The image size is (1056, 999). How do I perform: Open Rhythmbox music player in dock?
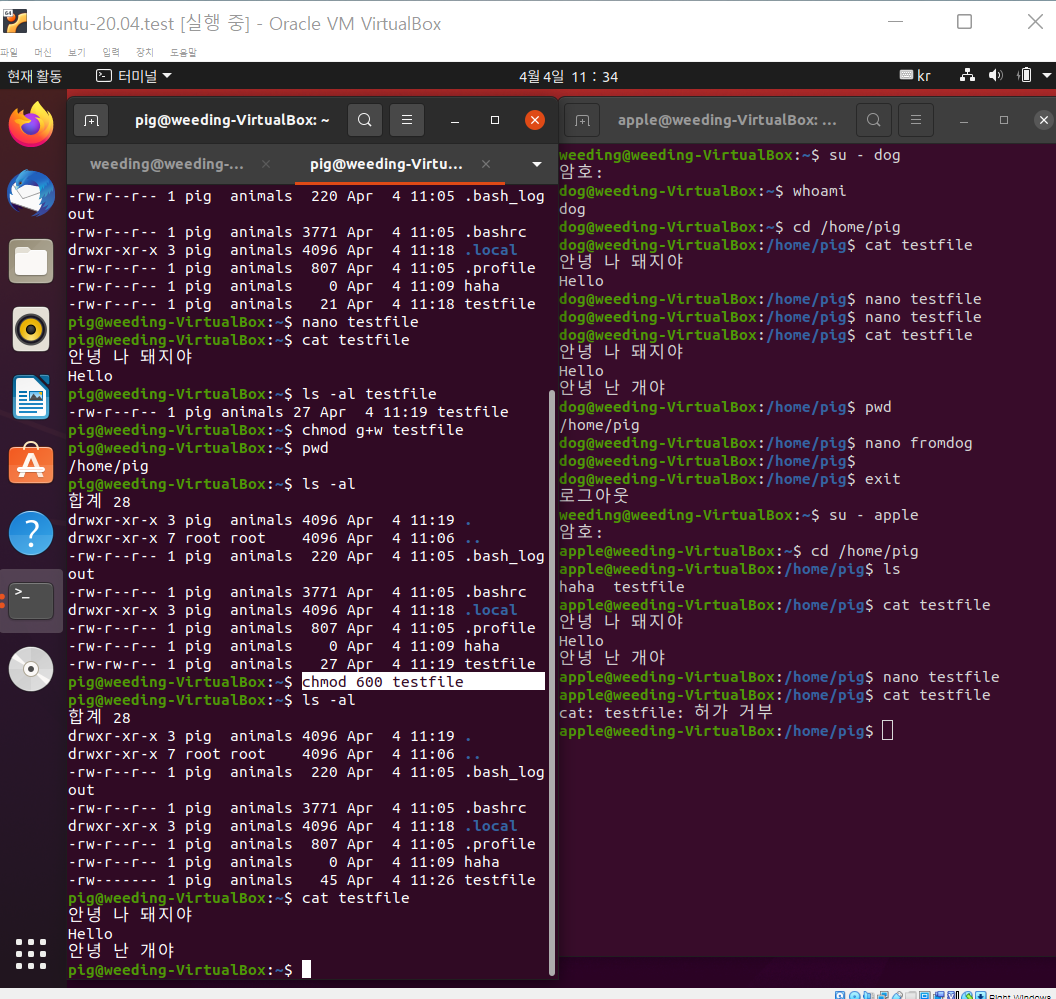[31, 329]
